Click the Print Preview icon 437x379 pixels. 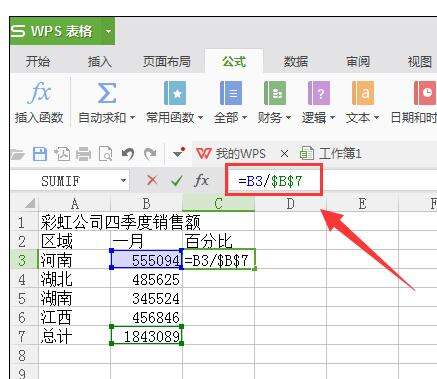[105, 154]
